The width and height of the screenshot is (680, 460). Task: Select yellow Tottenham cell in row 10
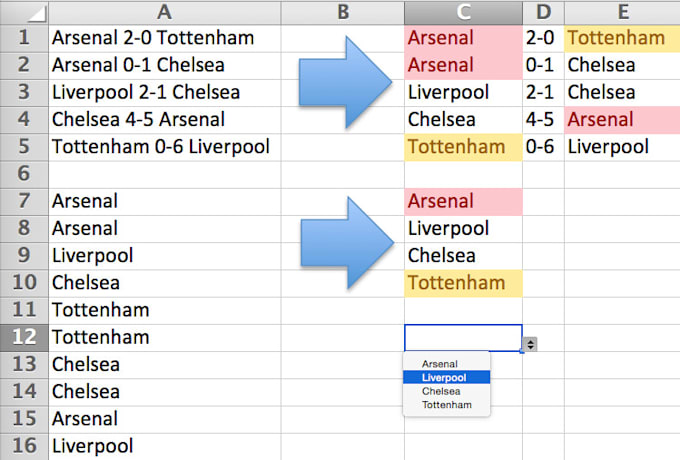click(463, 283)
